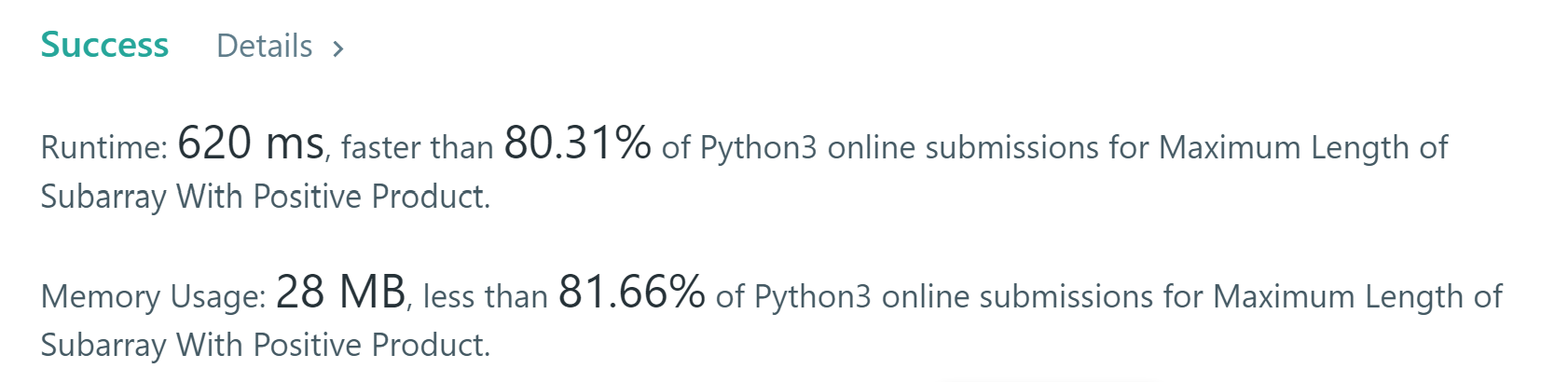Image resolution: width=1568 pixels, height=382 pixels.
Task: Click 'Subarray With Positive Product.' under the memory line
Action: coord(265,346)
